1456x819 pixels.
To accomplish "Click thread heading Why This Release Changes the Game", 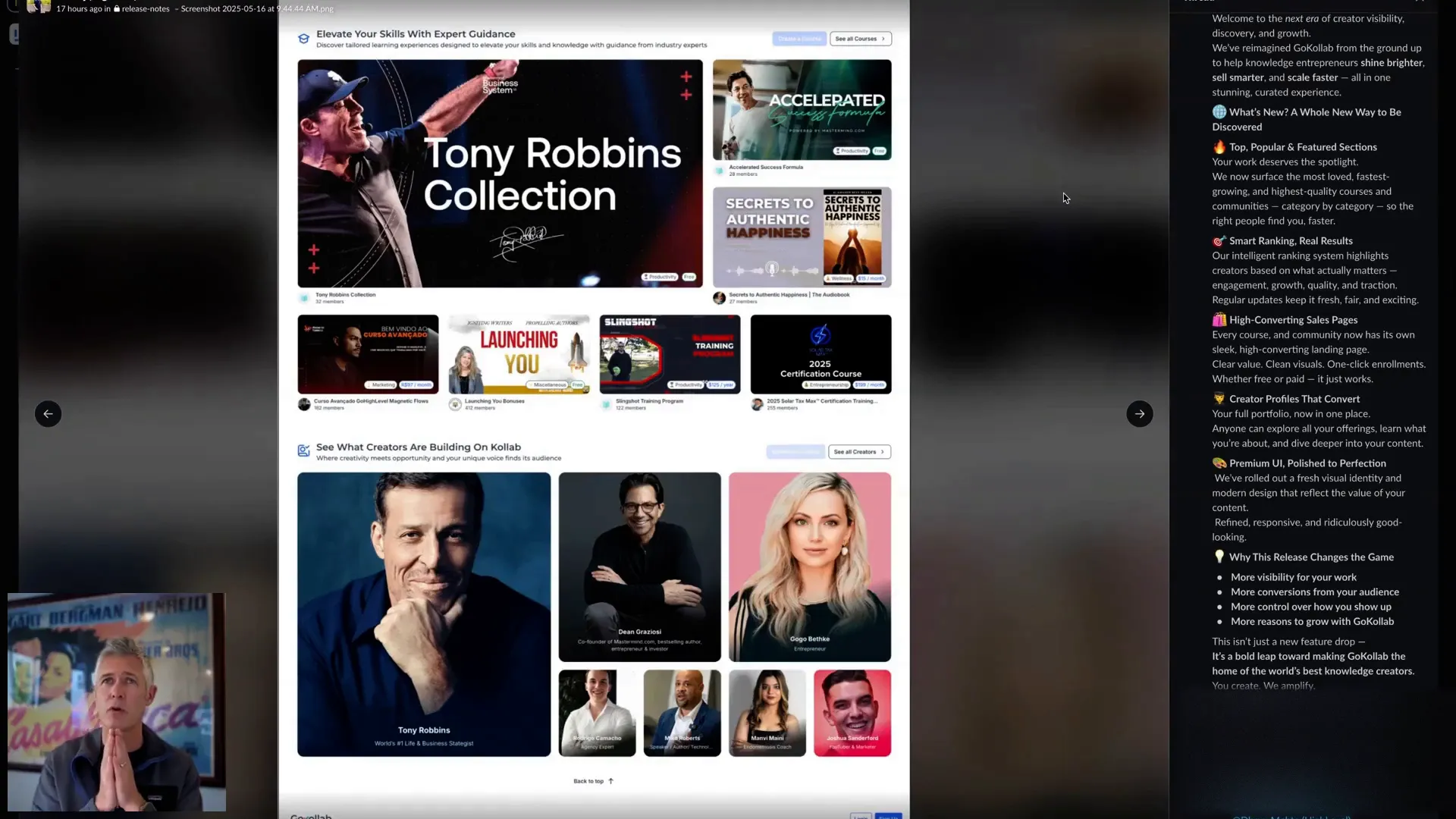I will [1311, 557].
